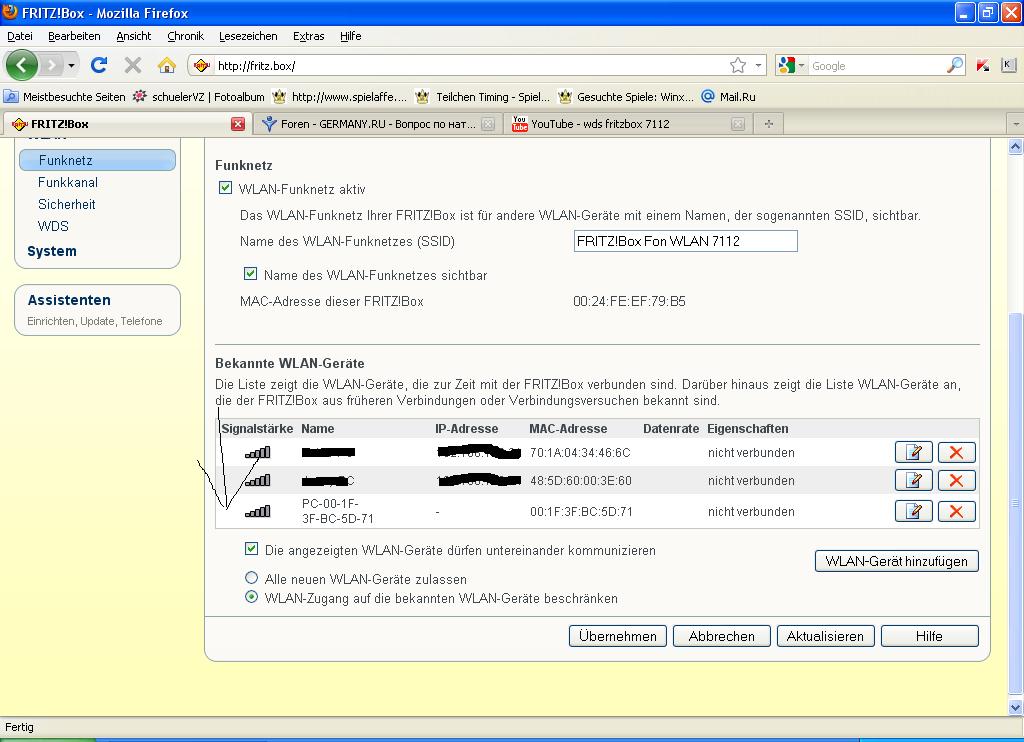Click the Aktualisieren button
Image resolution: width=1024 pixels, height=742 pixels.
click(x=825, y=636)
